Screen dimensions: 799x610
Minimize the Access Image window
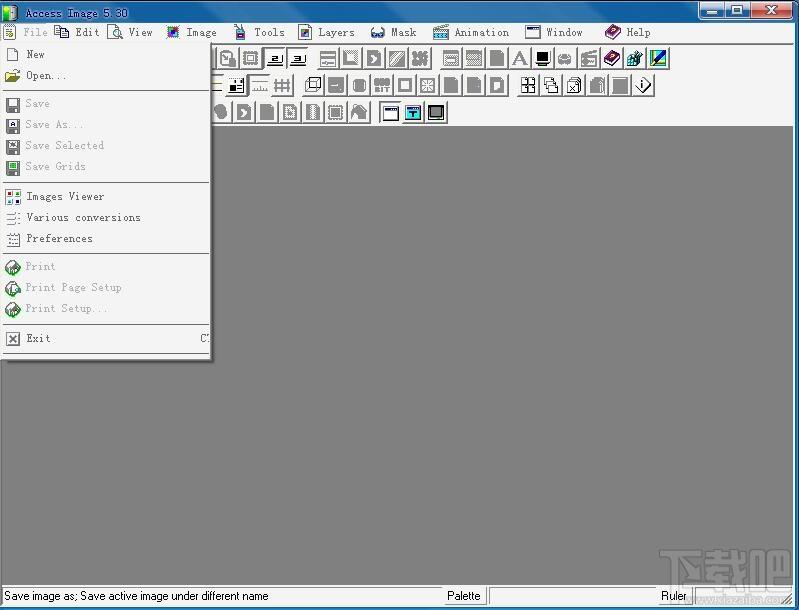point(712,11)
